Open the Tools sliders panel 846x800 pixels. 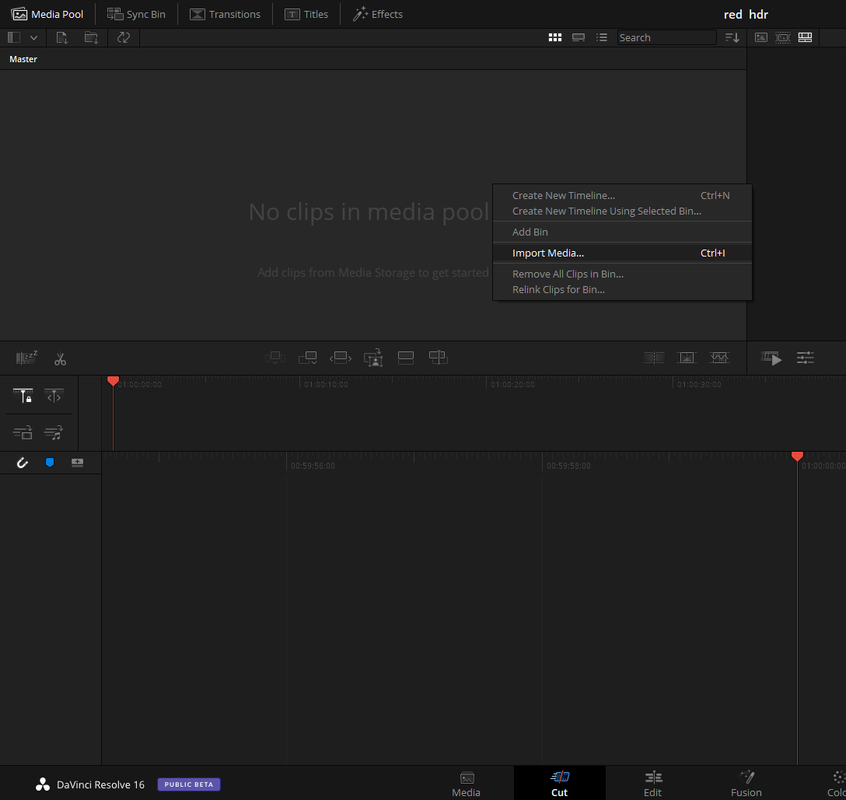click(805, 358)
